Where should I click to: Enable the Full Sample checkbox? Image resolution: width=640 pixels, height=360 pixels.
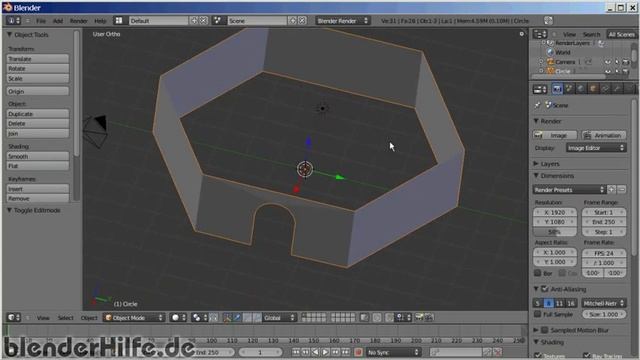pos(538,314)
